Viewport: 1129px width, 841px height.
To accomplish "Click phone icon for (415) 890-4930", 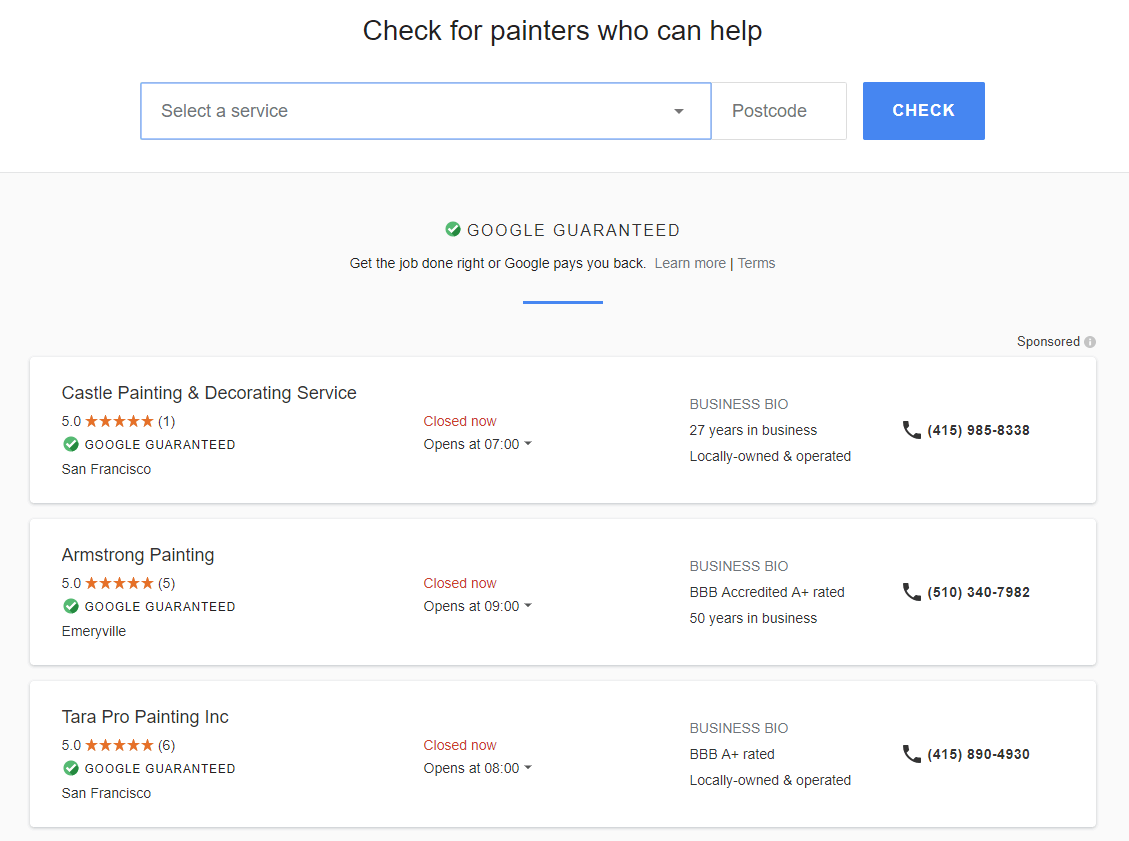I will pyautogui.click(x=912, y=754).
